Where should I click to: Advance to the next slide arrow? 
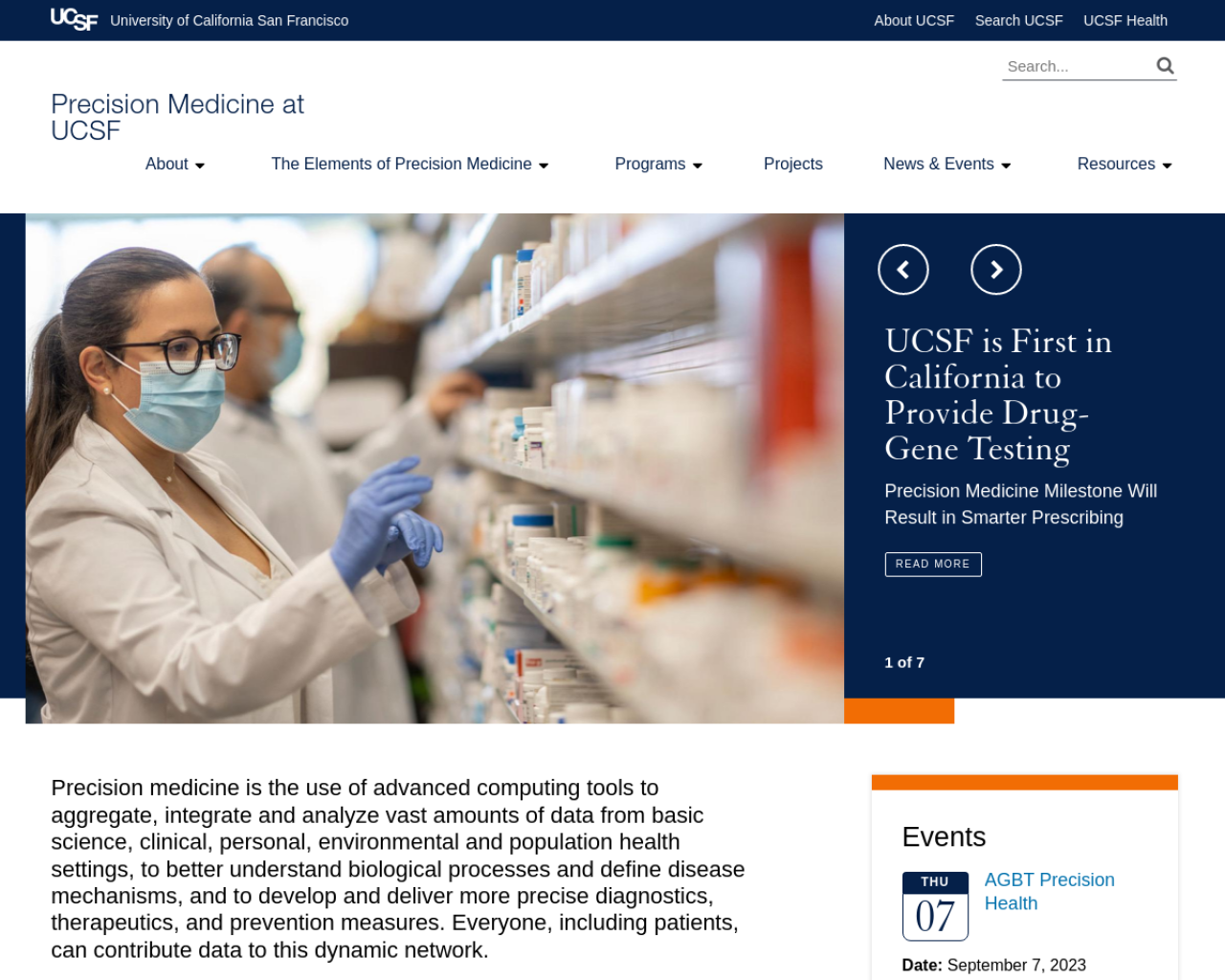[x=996, y=270]
